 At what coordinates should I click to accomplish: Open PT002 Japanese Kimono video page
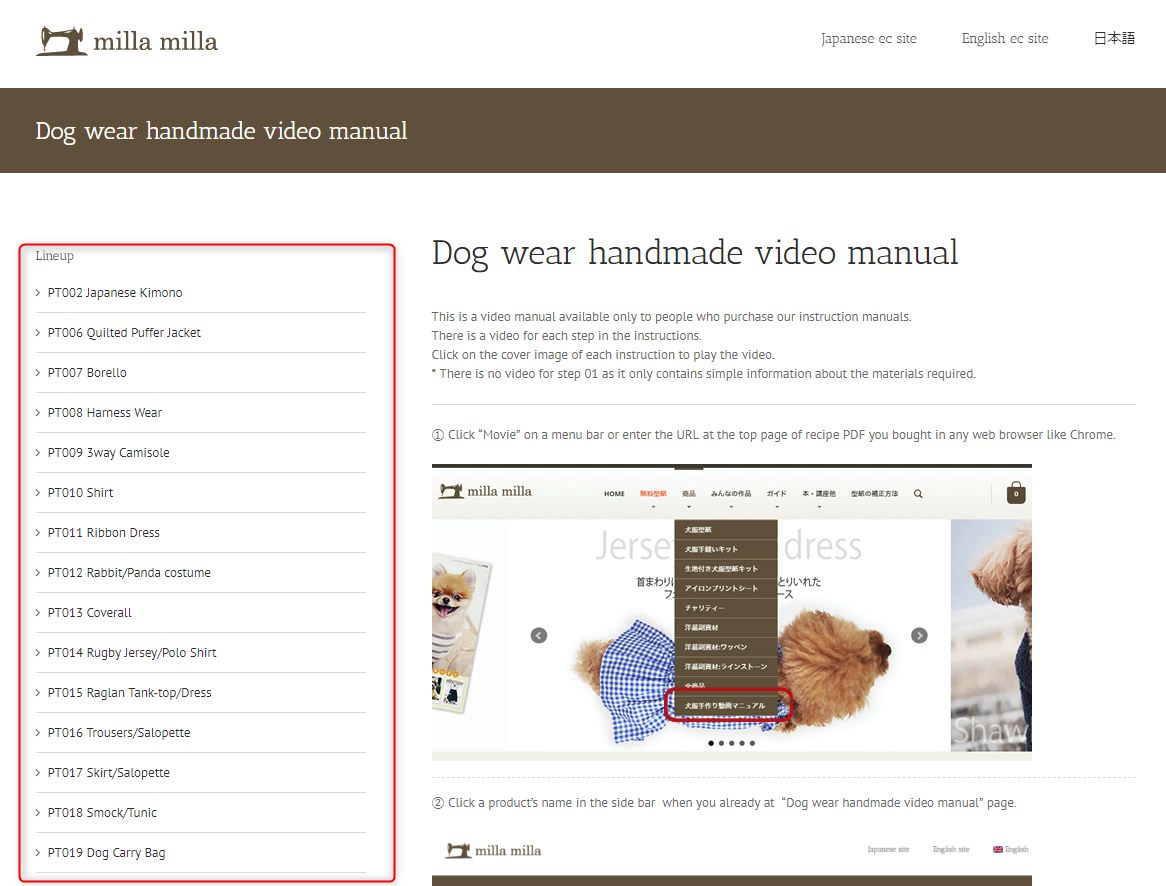point(115,293)
